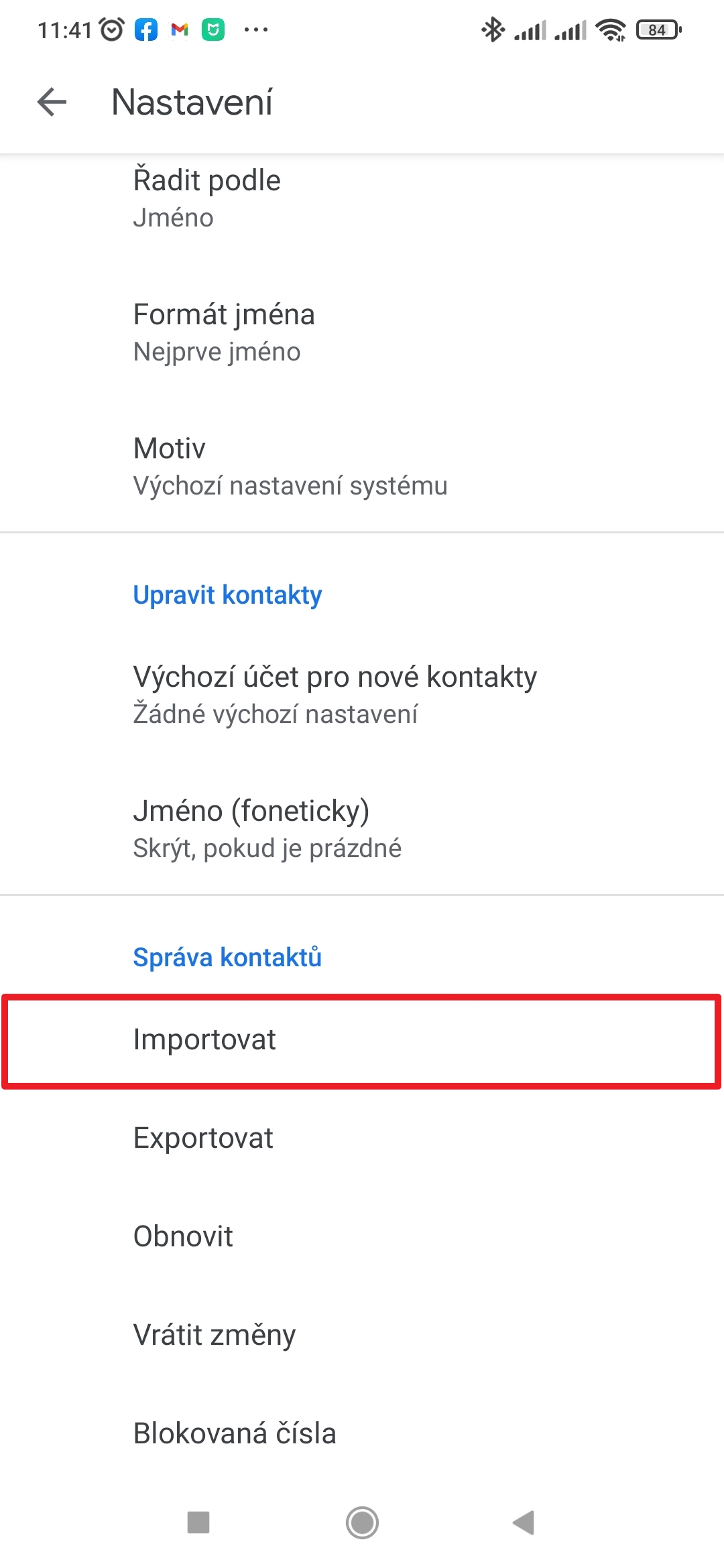Open Formát jména setting

(x=362, y=332)
